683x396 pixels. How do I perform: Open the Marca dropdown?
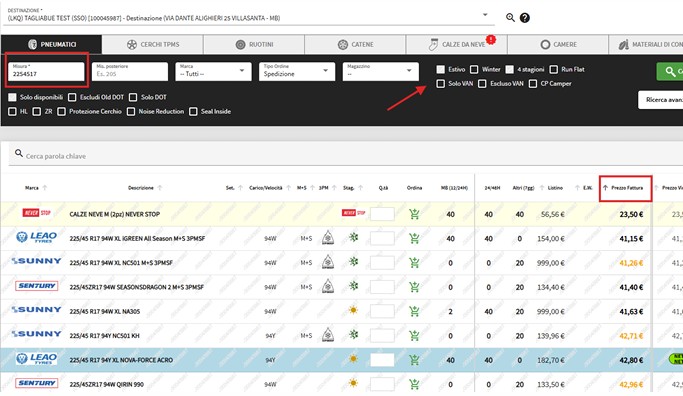213,71
